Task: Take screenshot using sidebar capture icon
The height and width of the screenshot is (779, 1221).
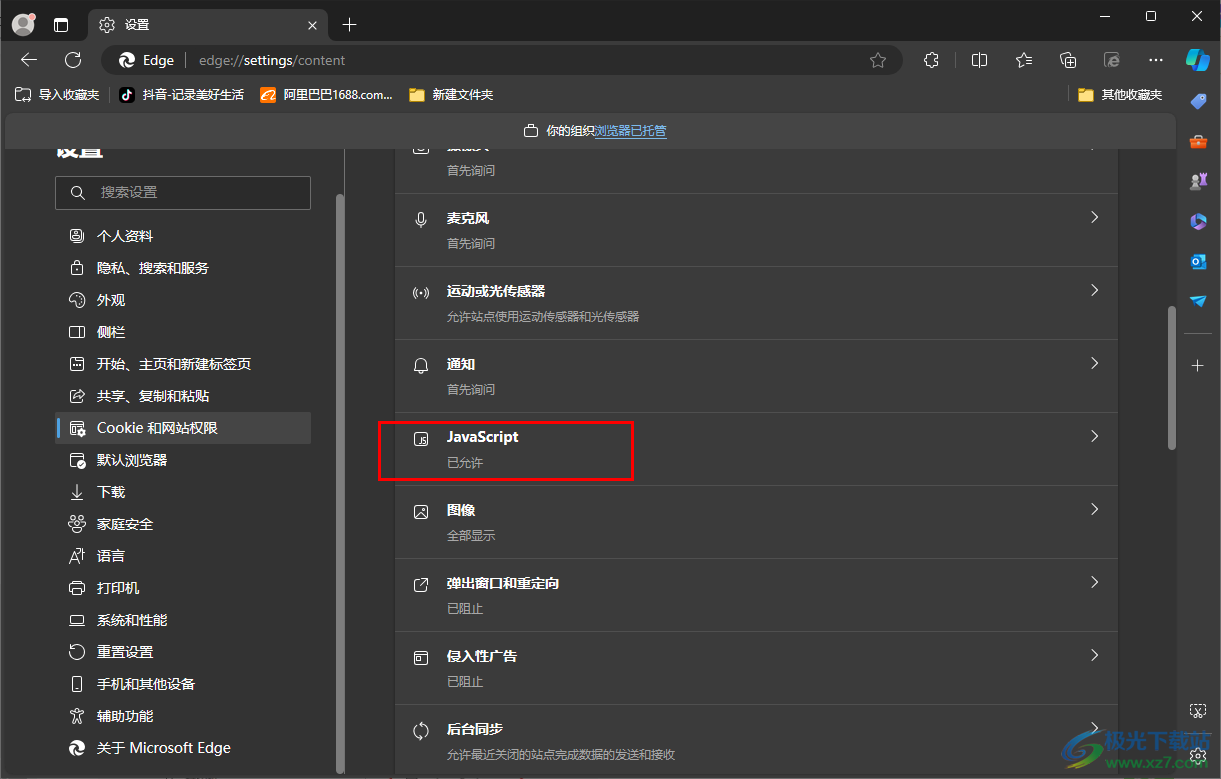Action: pos(1198,710)
